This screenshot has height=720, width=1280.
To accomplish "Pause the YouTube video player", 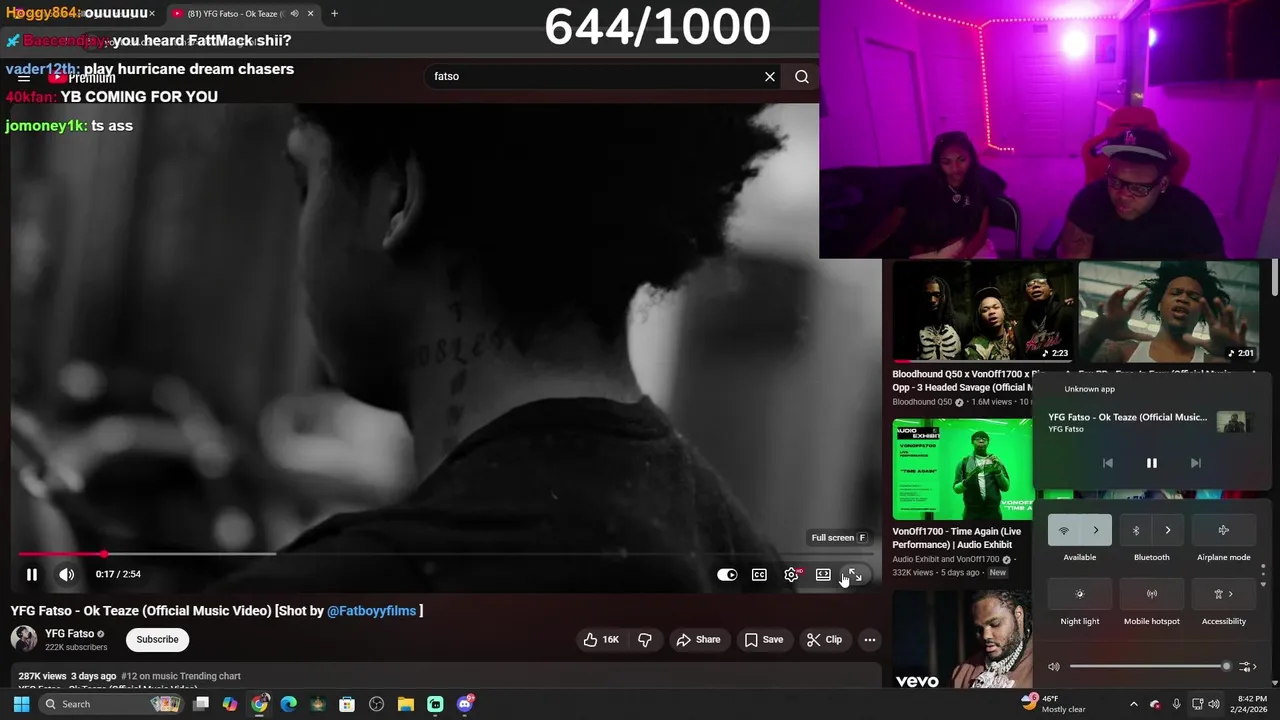I will point(32,574).
